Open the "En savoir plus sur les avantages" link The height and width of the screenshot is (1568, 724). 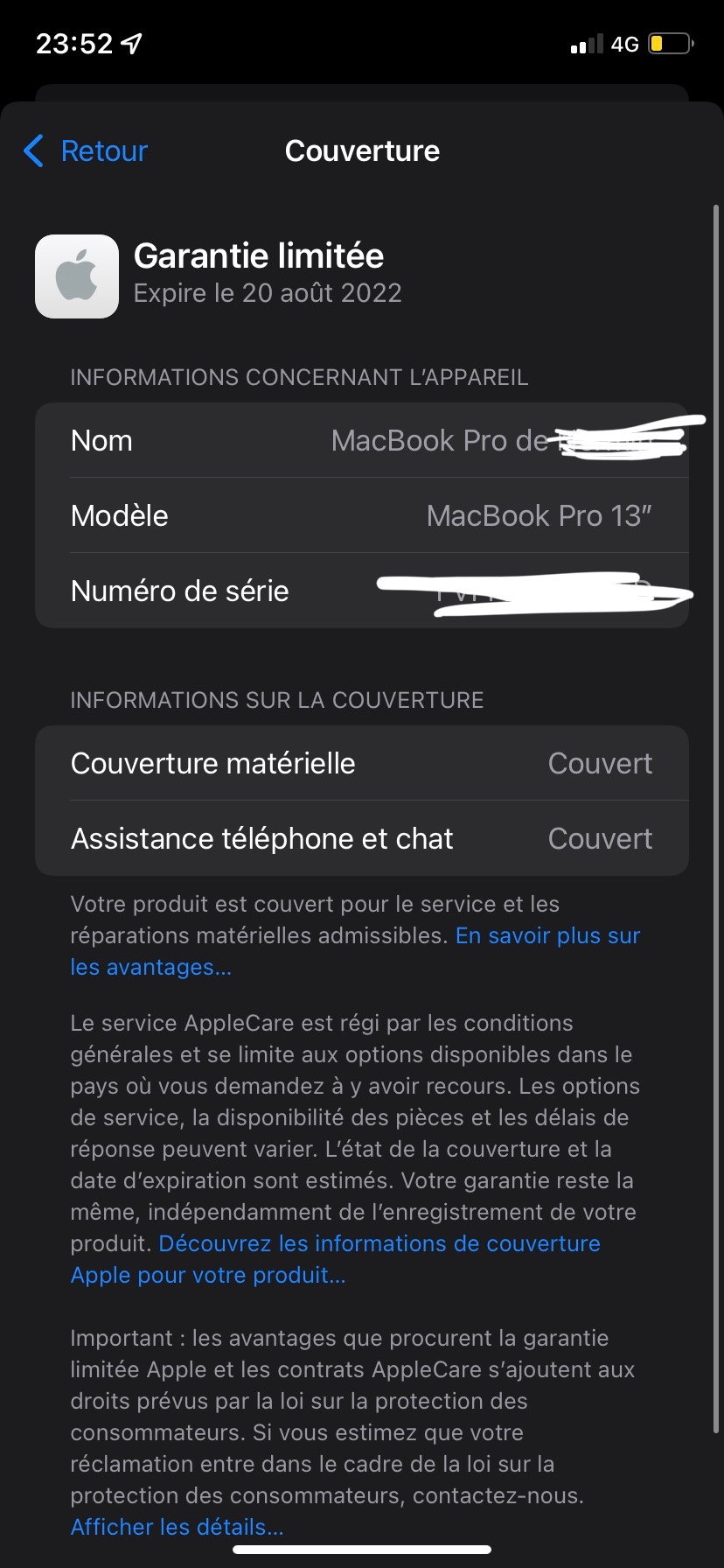[x=547, y=936]
